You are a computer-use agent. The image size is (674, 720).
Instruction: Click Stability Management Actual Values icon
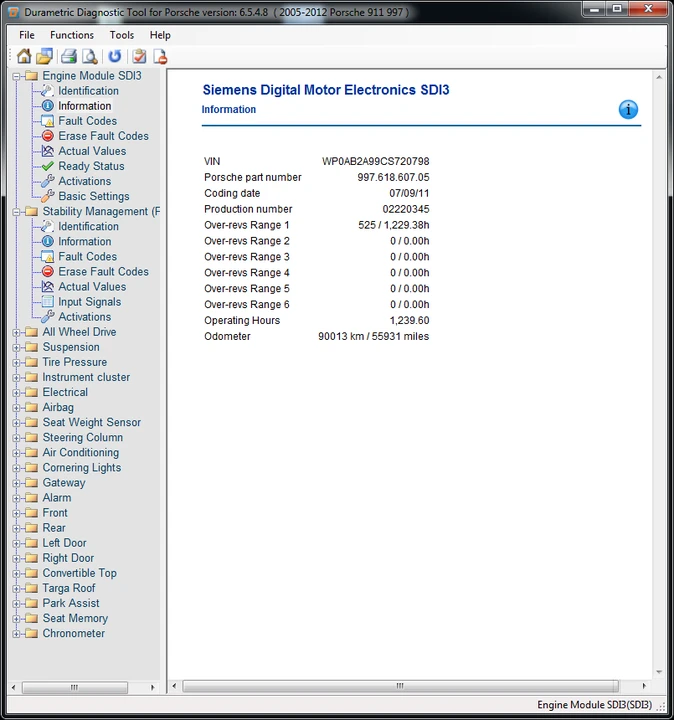(x=48, y=287)
